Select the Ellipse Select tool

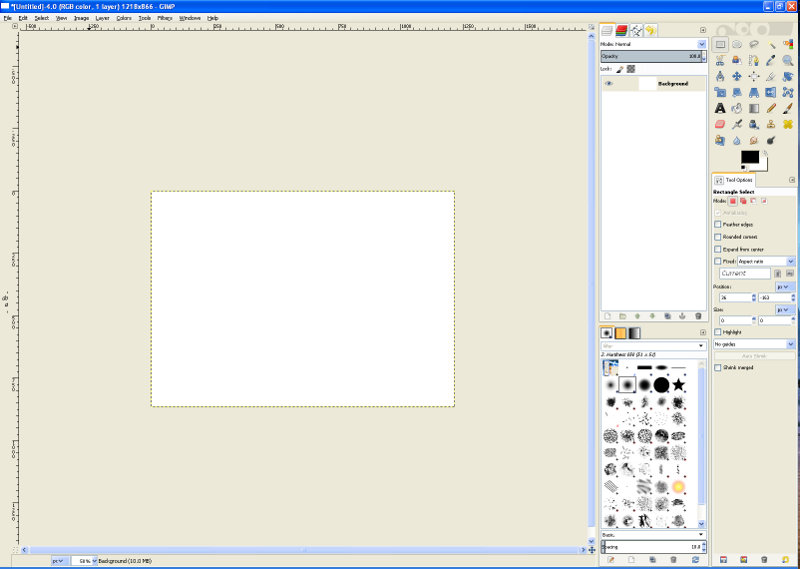point(737,44)
